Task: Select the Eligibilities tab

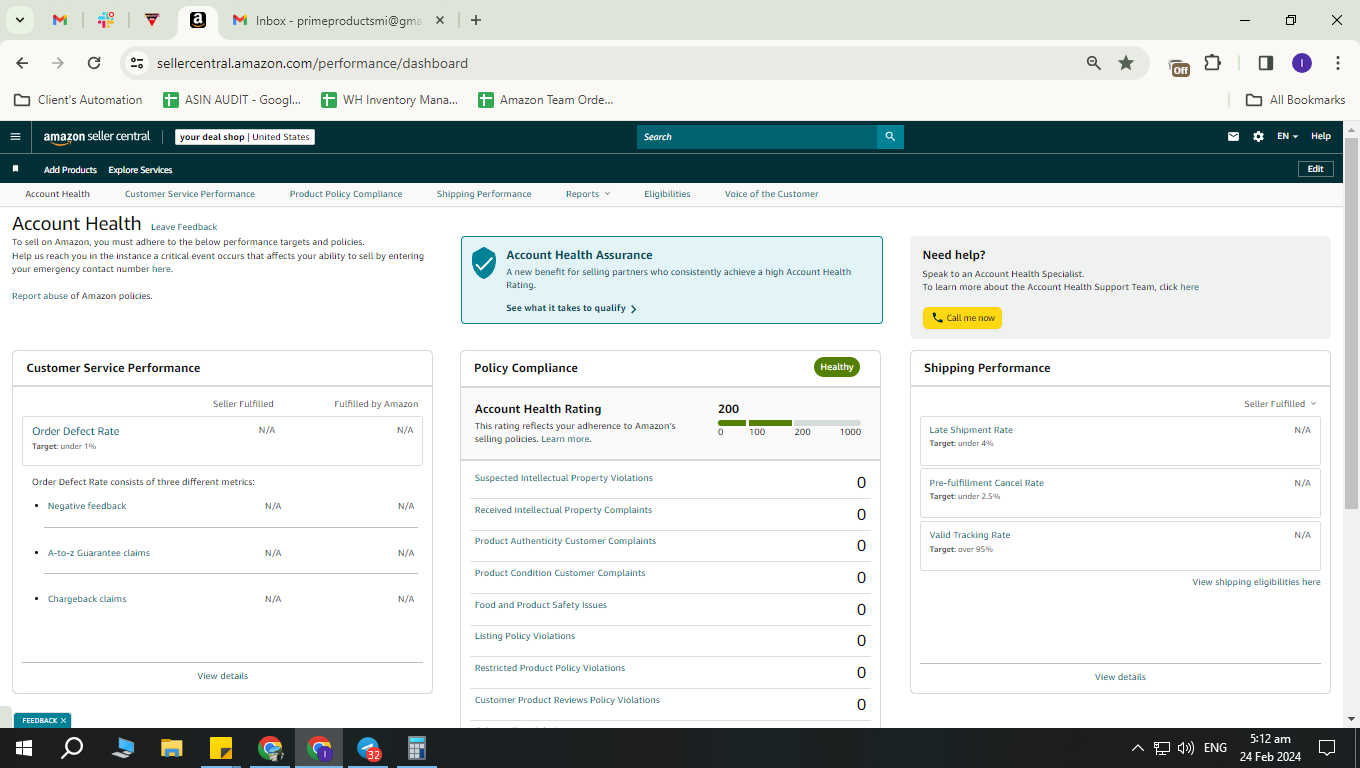Action: [x=667, y=194]
